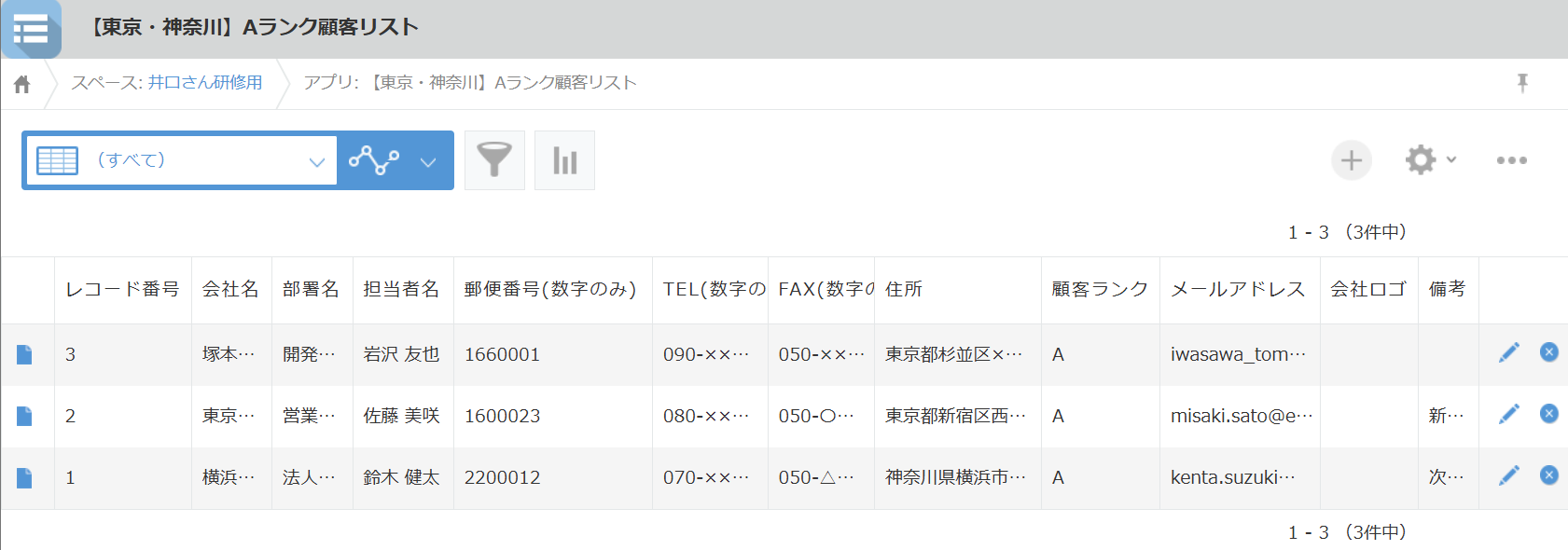Click the 会社名 column header
This screenshot has height=550, width=1568.
[x=230, y=289]
